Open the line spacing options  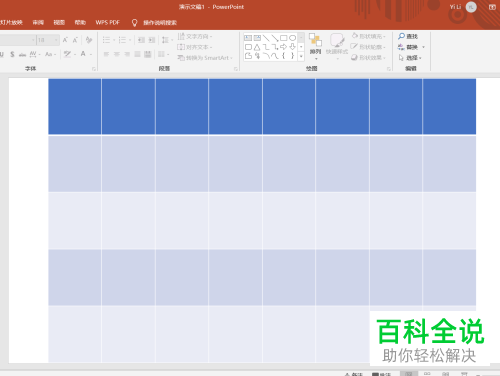[167, 40]
